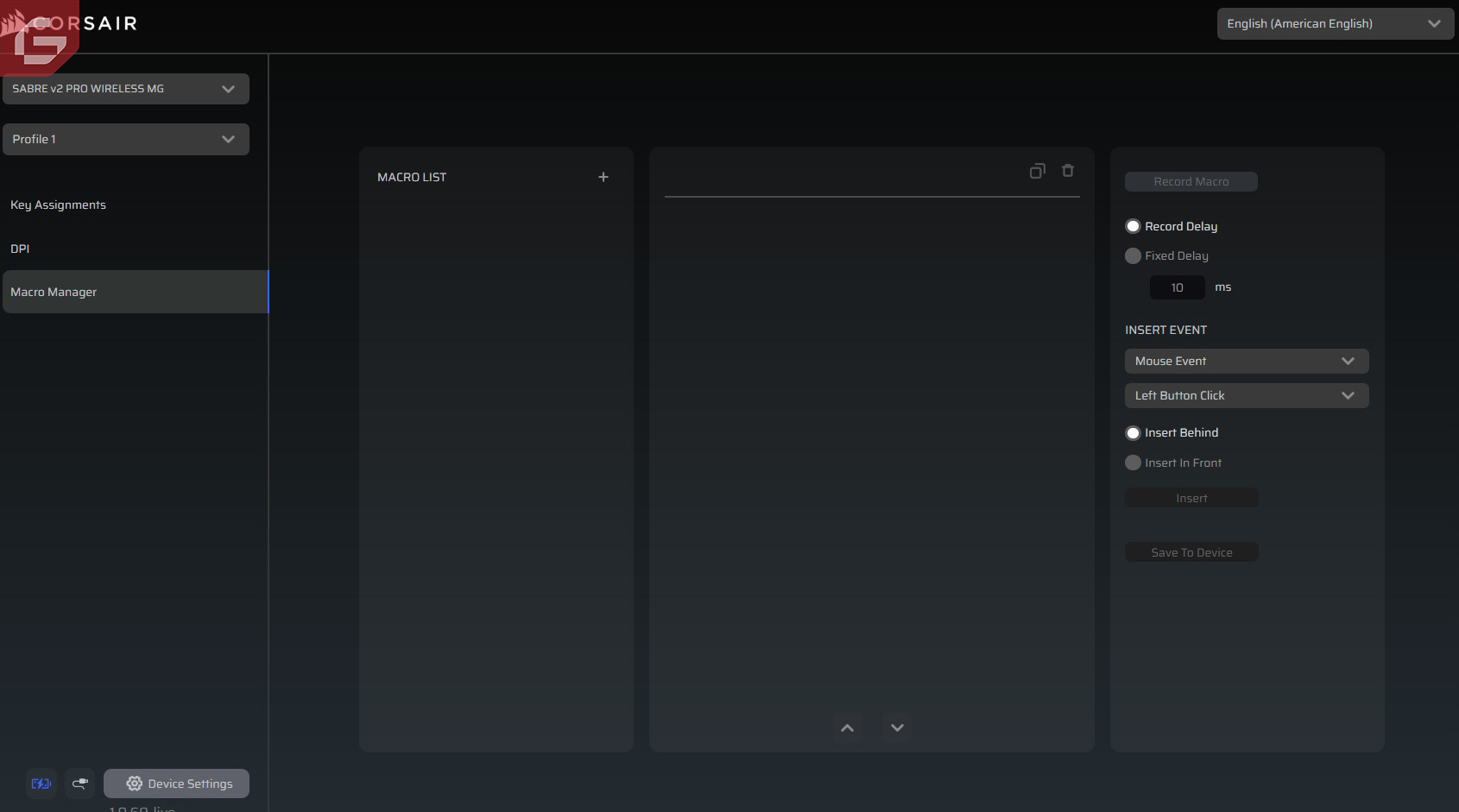Select the Record Delay option
The image size is (1459, 812).
pyautogui.click(x=1134, y=226)
